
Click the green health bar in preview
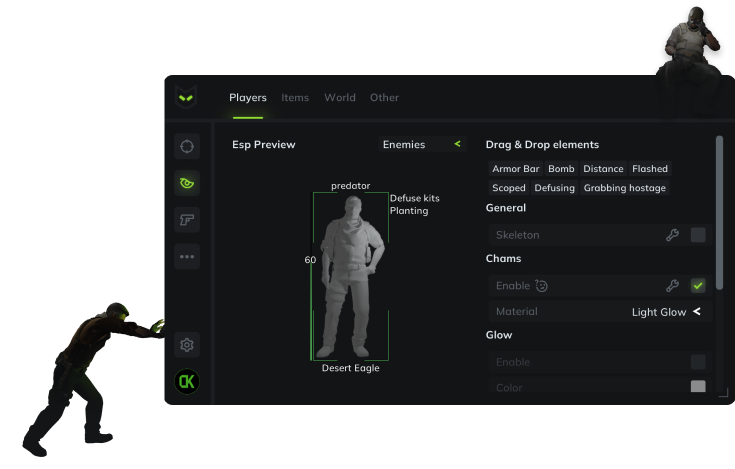click(311, 311)
